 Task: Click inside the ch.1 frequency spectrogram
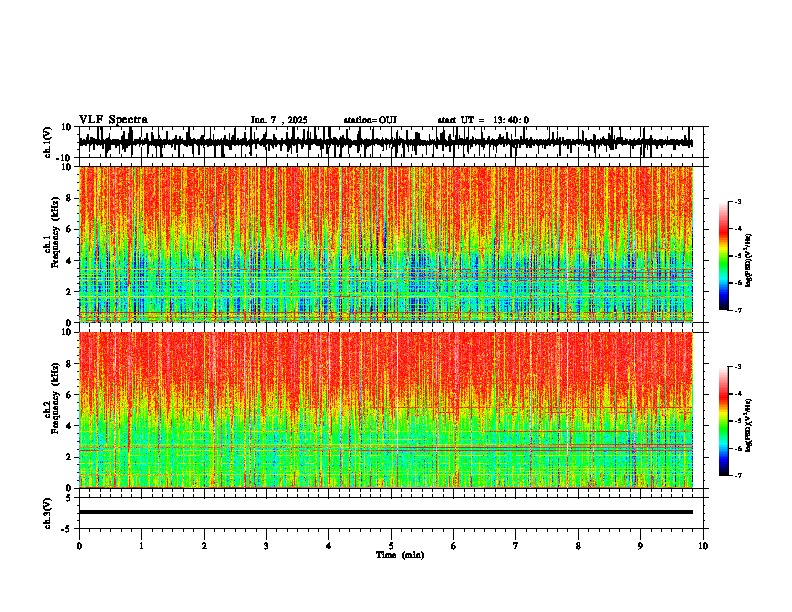click(386, 244)
